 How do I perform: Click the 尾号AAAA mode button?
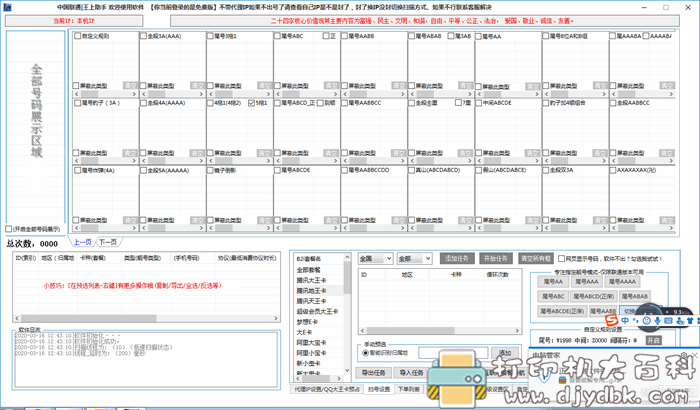pyautogui.click(x=622, y=281)
